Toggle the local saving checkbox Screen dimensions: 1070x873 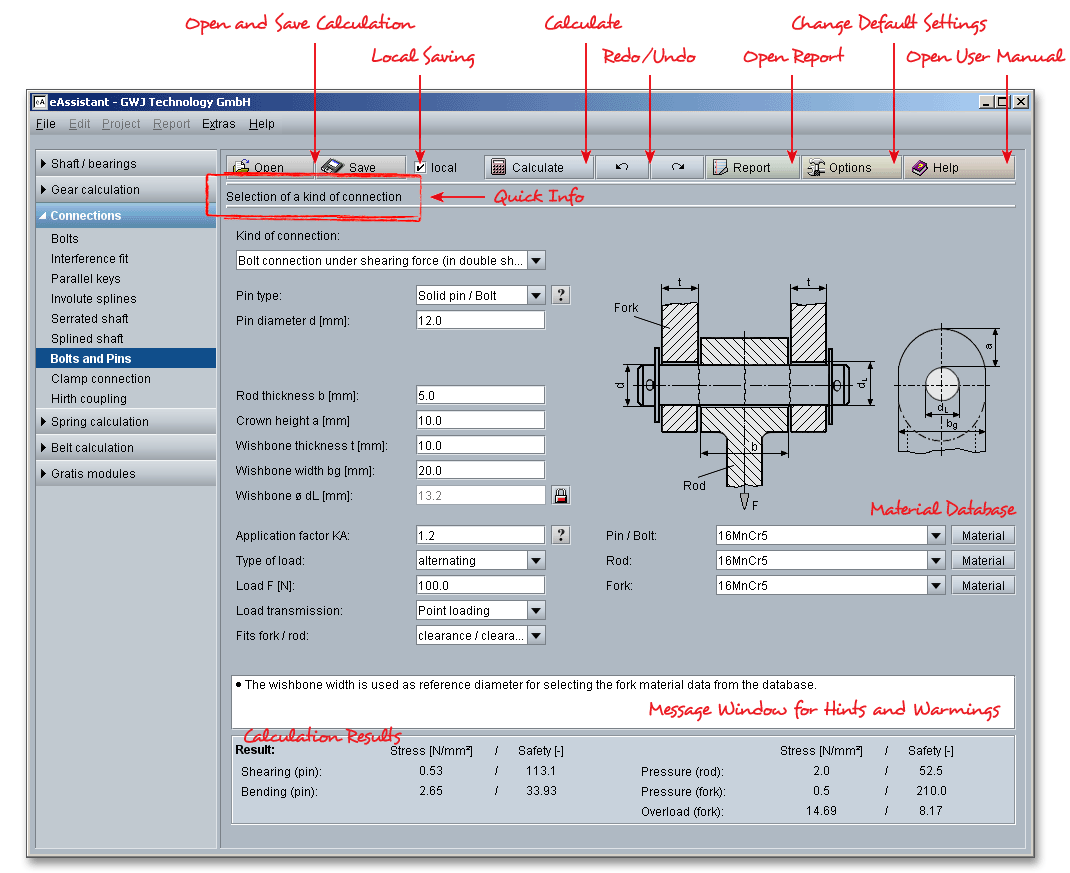click(x=420, y=168)
